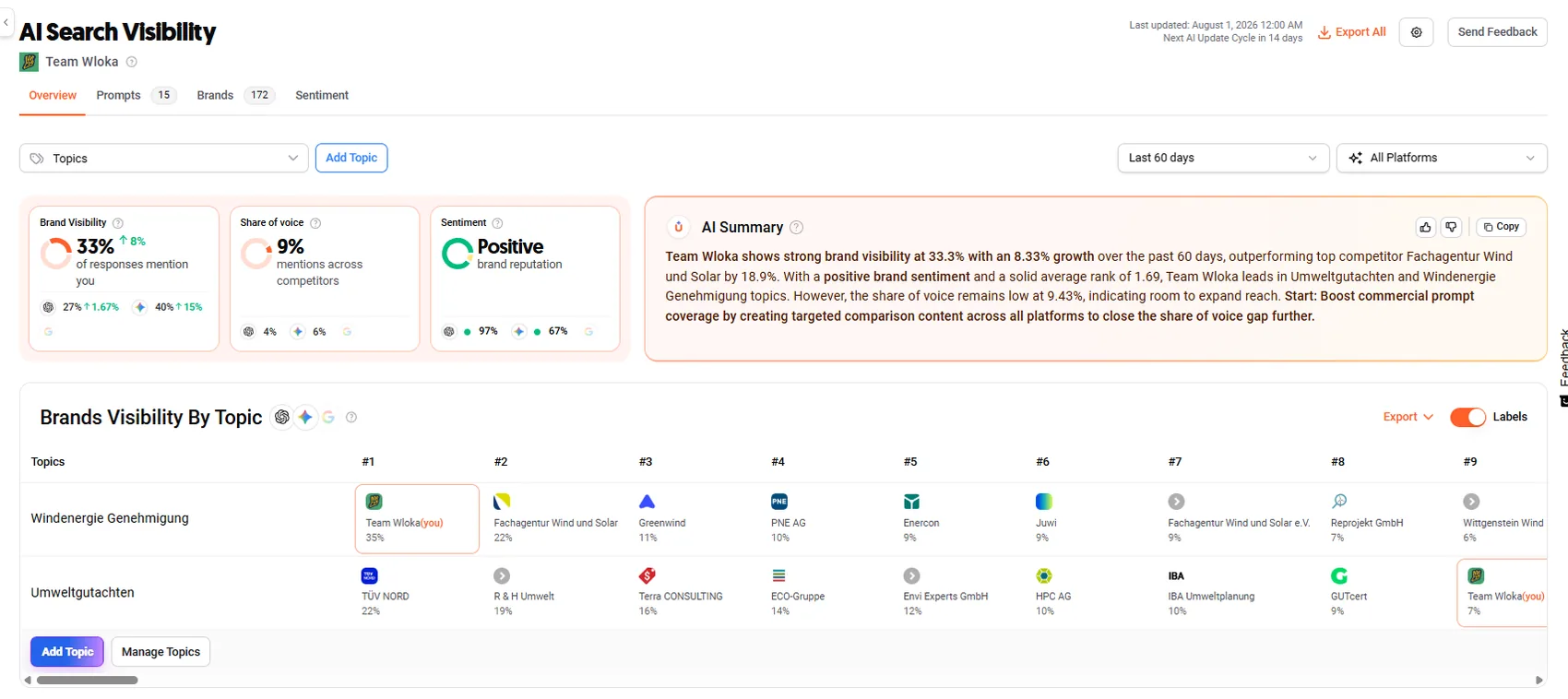The width and height of the screenshot is (1568, 699).
Task: Click the Team Wloka(you) card in Windenergie row
Action: pyautogui.click(x=417, y=519)
